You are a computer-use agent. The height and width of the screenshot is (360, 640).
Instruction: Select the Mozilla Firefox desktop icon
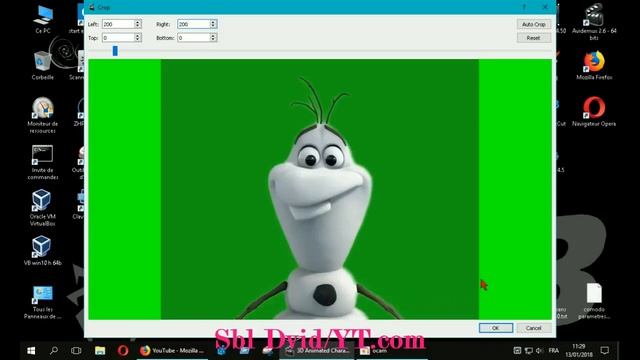[x=594, y=65]
